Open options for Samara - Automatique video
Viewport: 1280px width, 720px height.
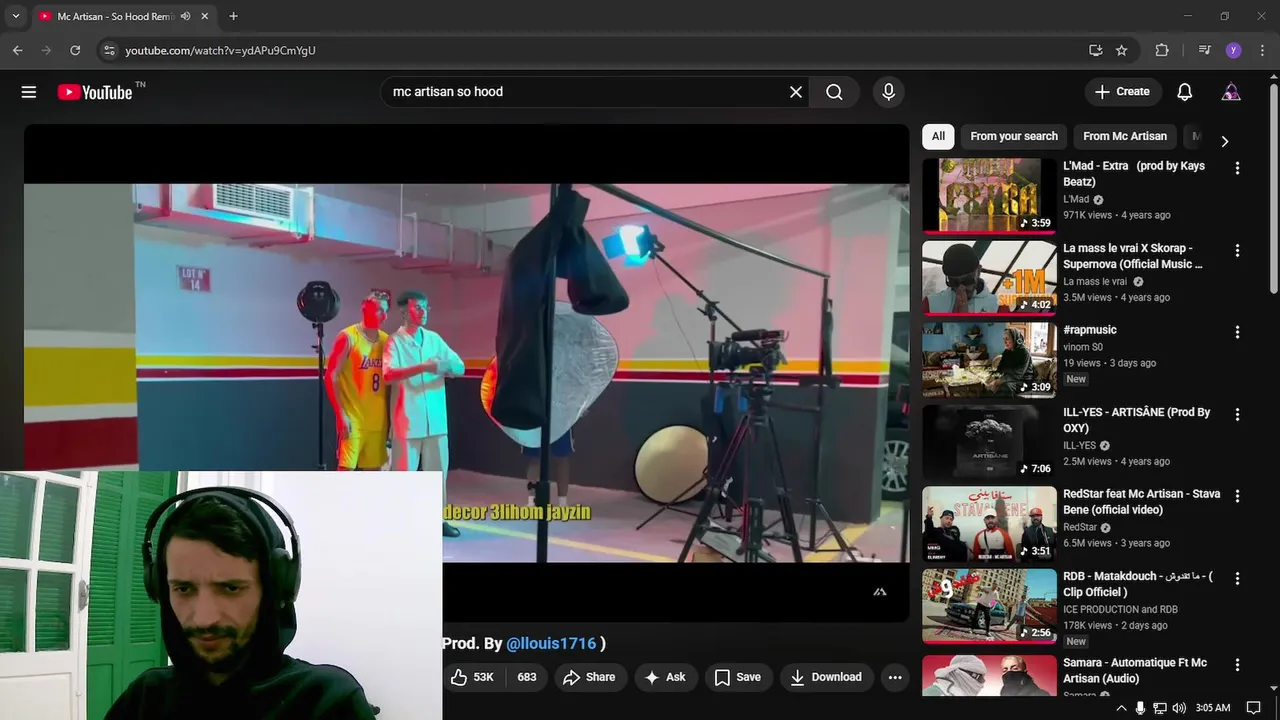(x=1237, y=664)
